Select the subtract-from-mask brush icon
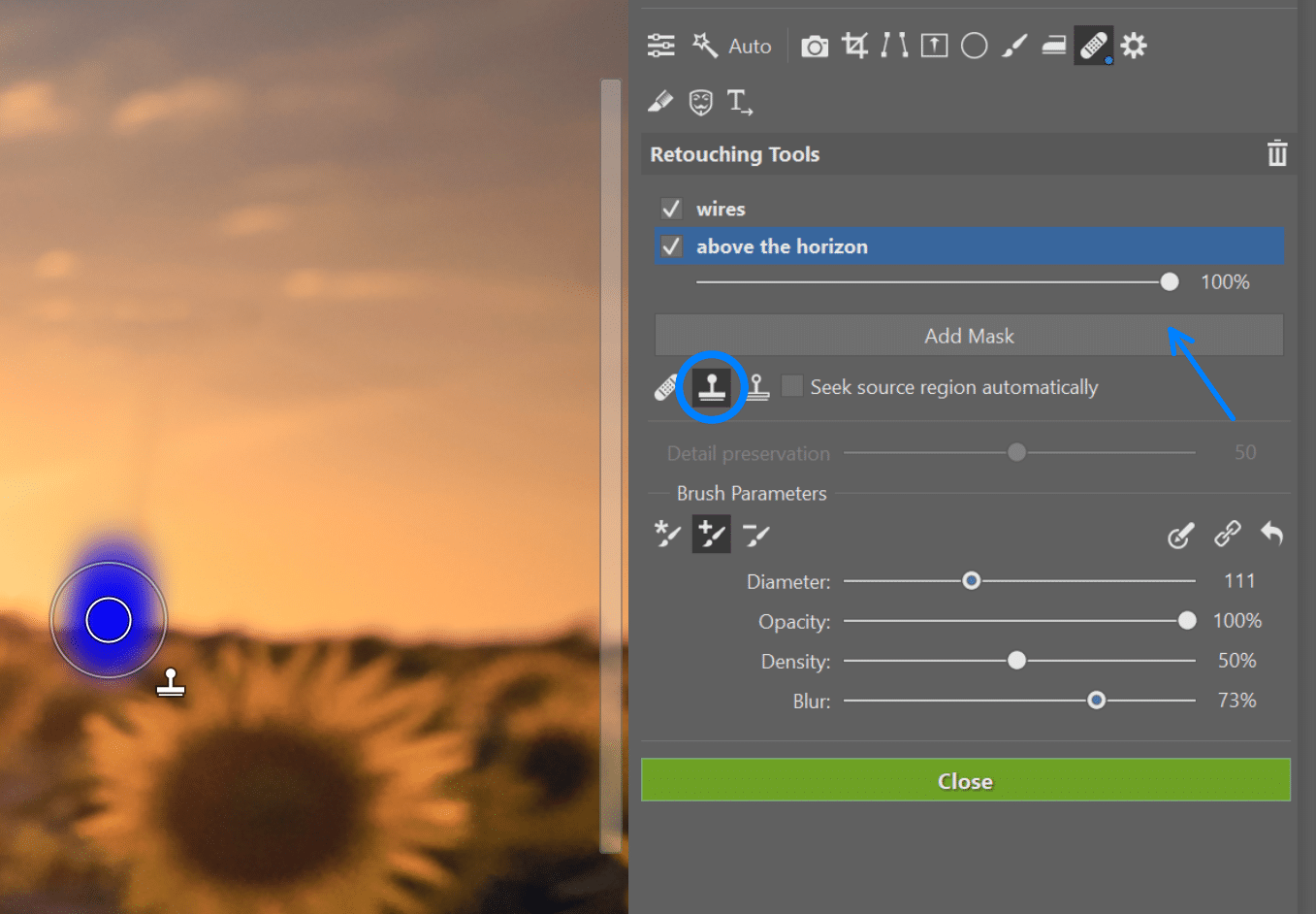 pos(755,535)
